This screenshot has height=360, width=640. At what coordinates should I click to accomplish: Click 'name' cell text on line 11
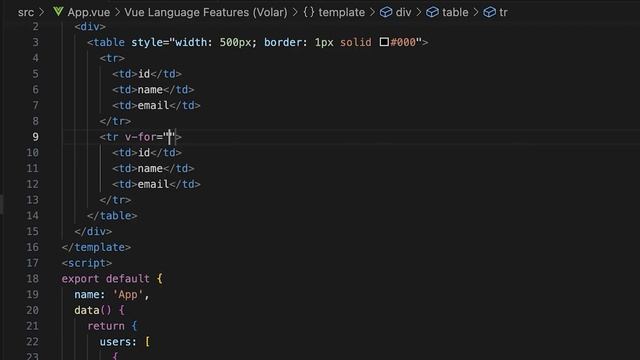pyautogui.click(x=150, y=169)
